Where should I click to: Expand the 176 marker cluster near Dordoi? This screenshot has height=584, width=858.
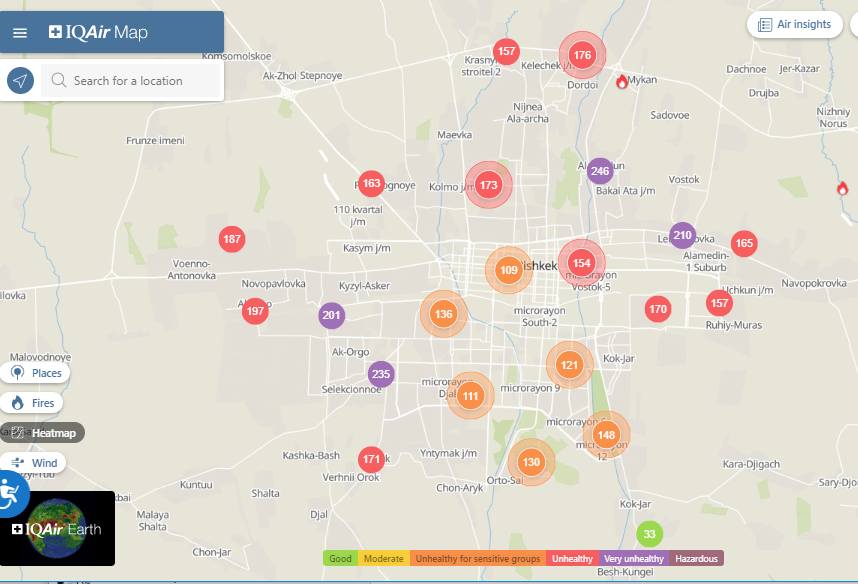pos(582,55)
